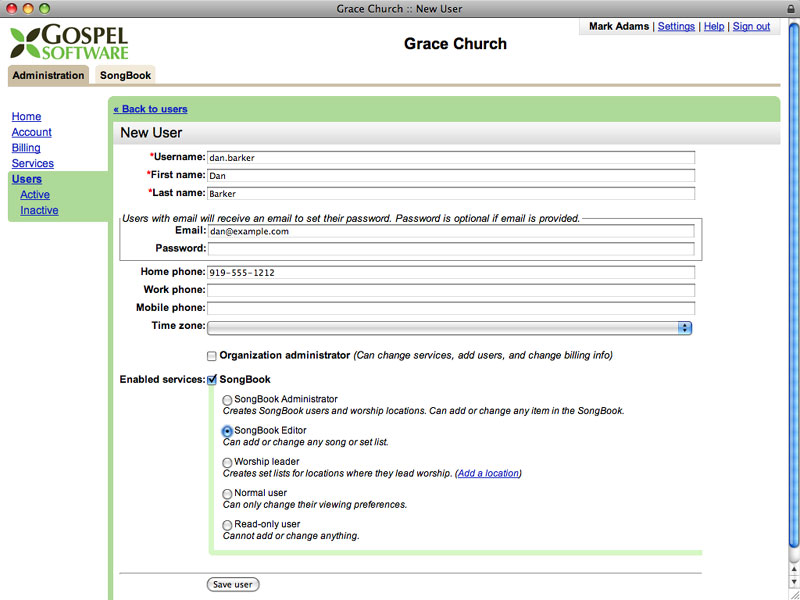Click the Grace Church heading
The width and height of the screenshot is (800, 600).
pyautogui.click(x=456, y=44)
